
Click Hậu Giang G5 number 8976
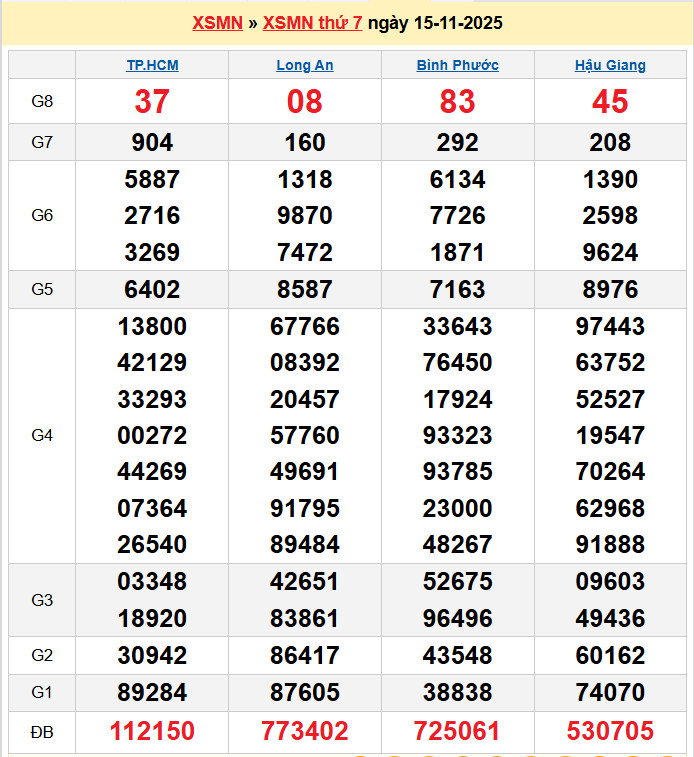(610, 290)
